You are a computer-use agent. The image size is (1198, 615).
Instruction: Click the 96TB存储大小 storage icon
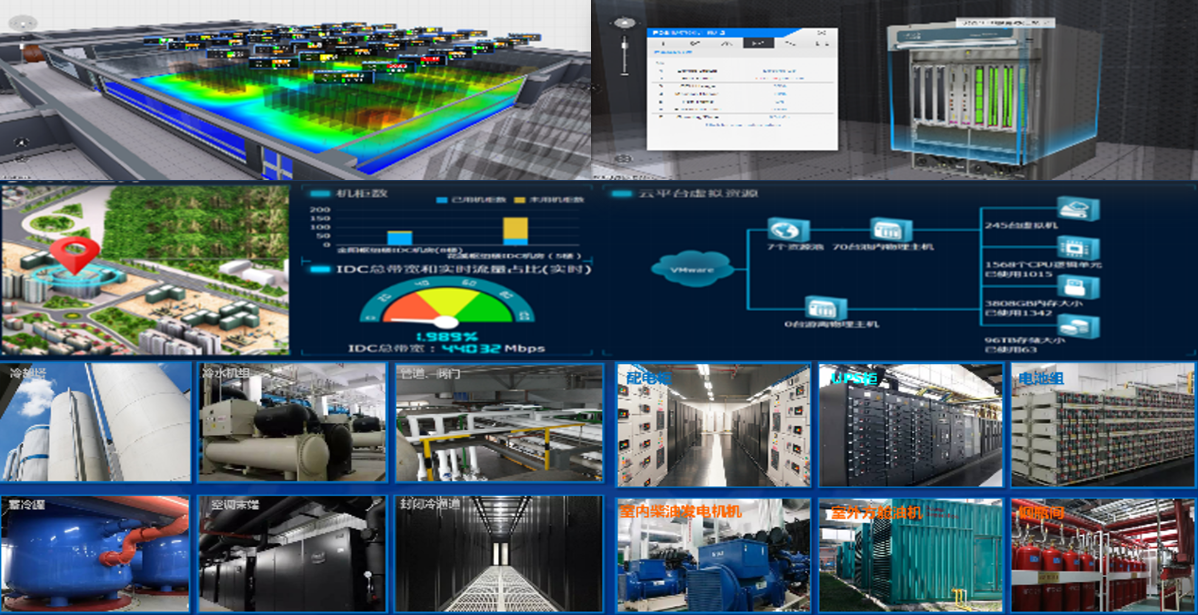pyautogui.click(x=1079, y=326)
